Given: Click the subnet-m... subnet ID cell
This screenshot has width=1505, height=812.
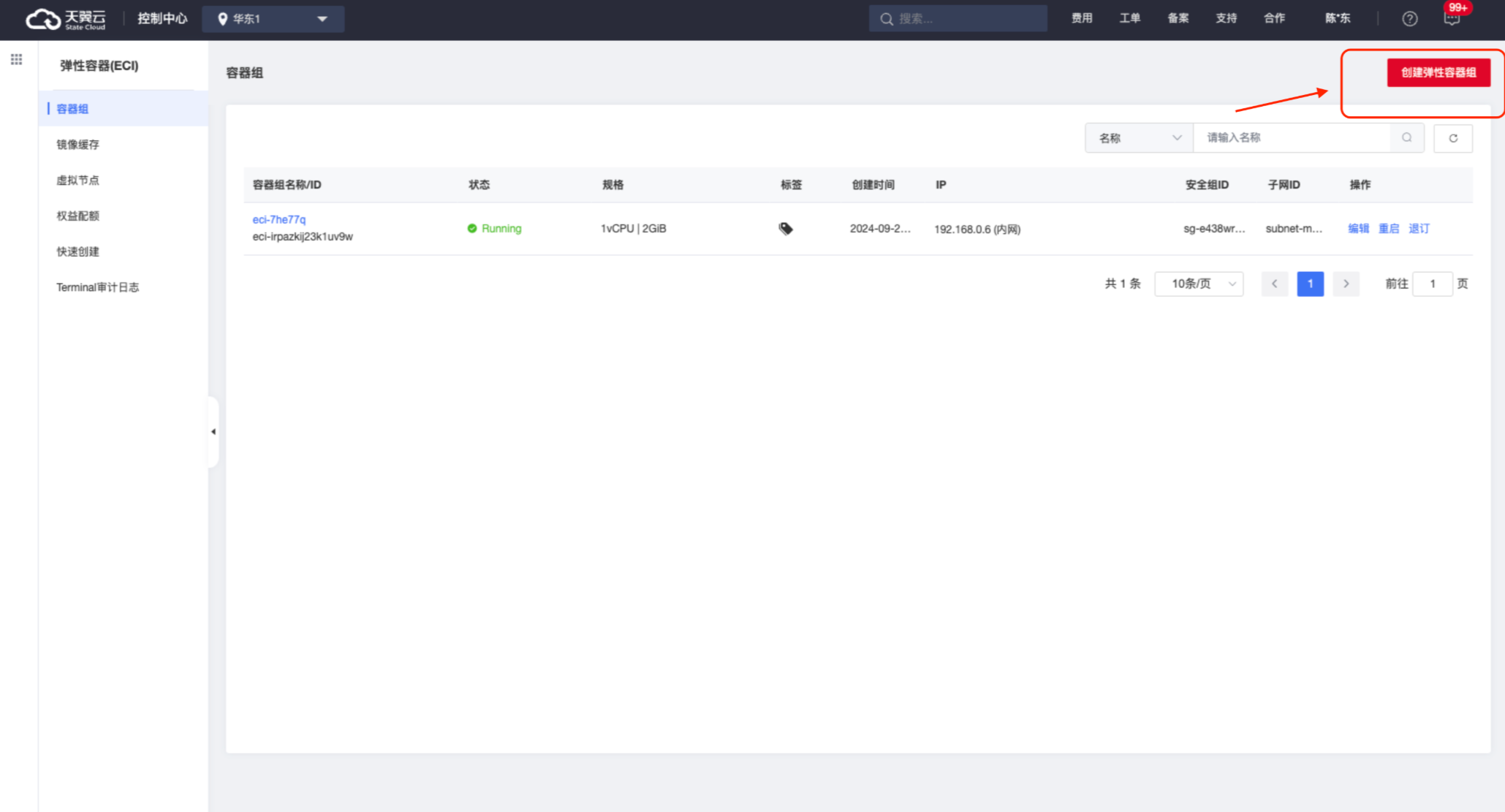Looking at the screenshot, I should click(x=1294, y=229).
